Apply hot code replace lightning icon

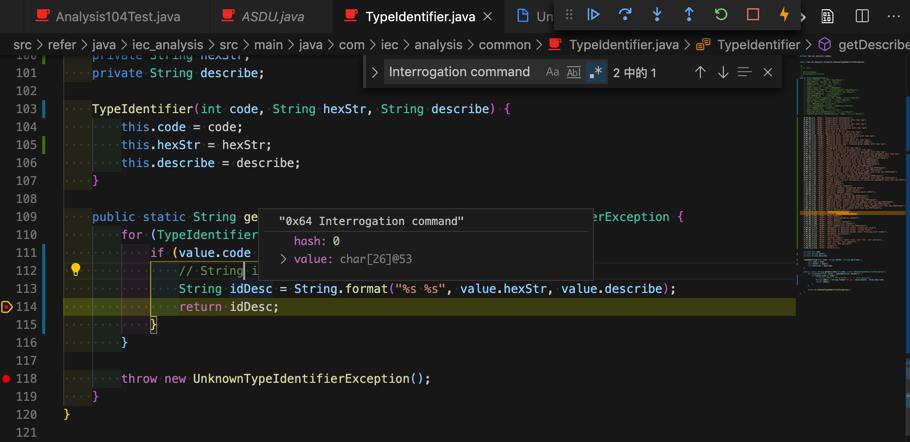click(784, 15)
